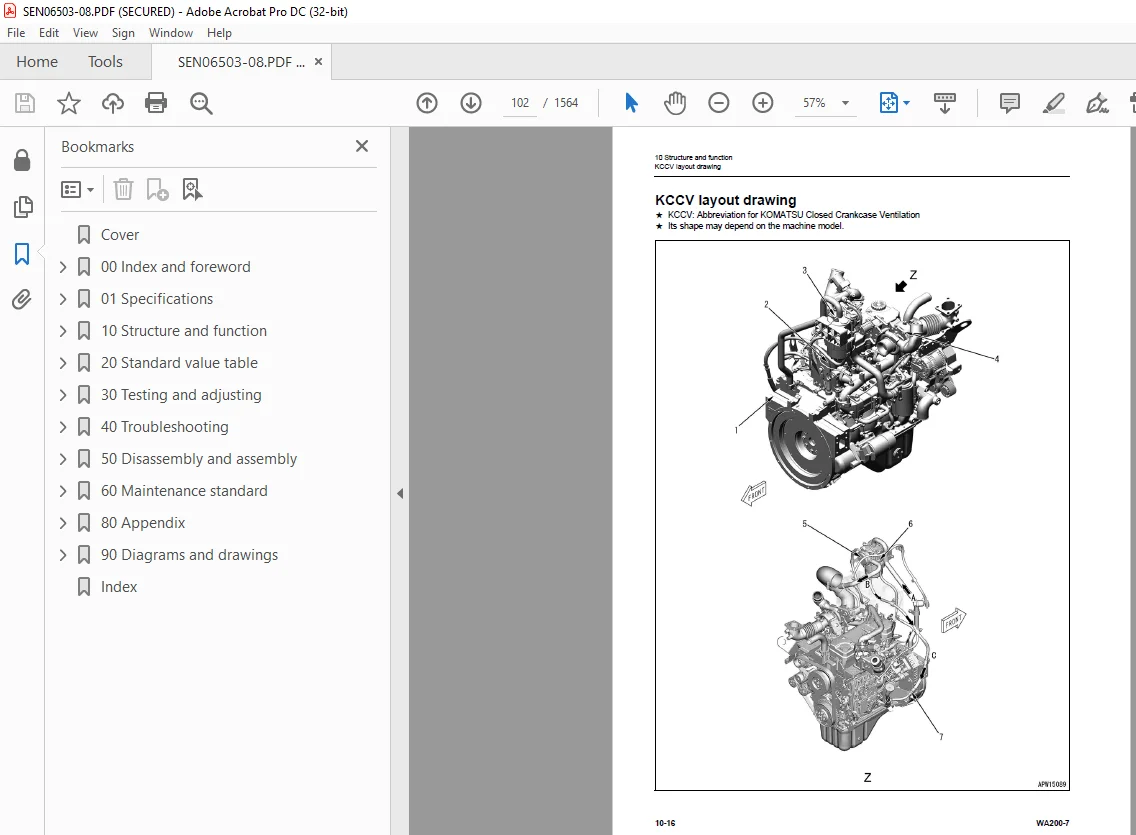Screen dimensions: 1136x835
Task: Select the SEN06503-08.PDF document tab
Action: (241, 62)
